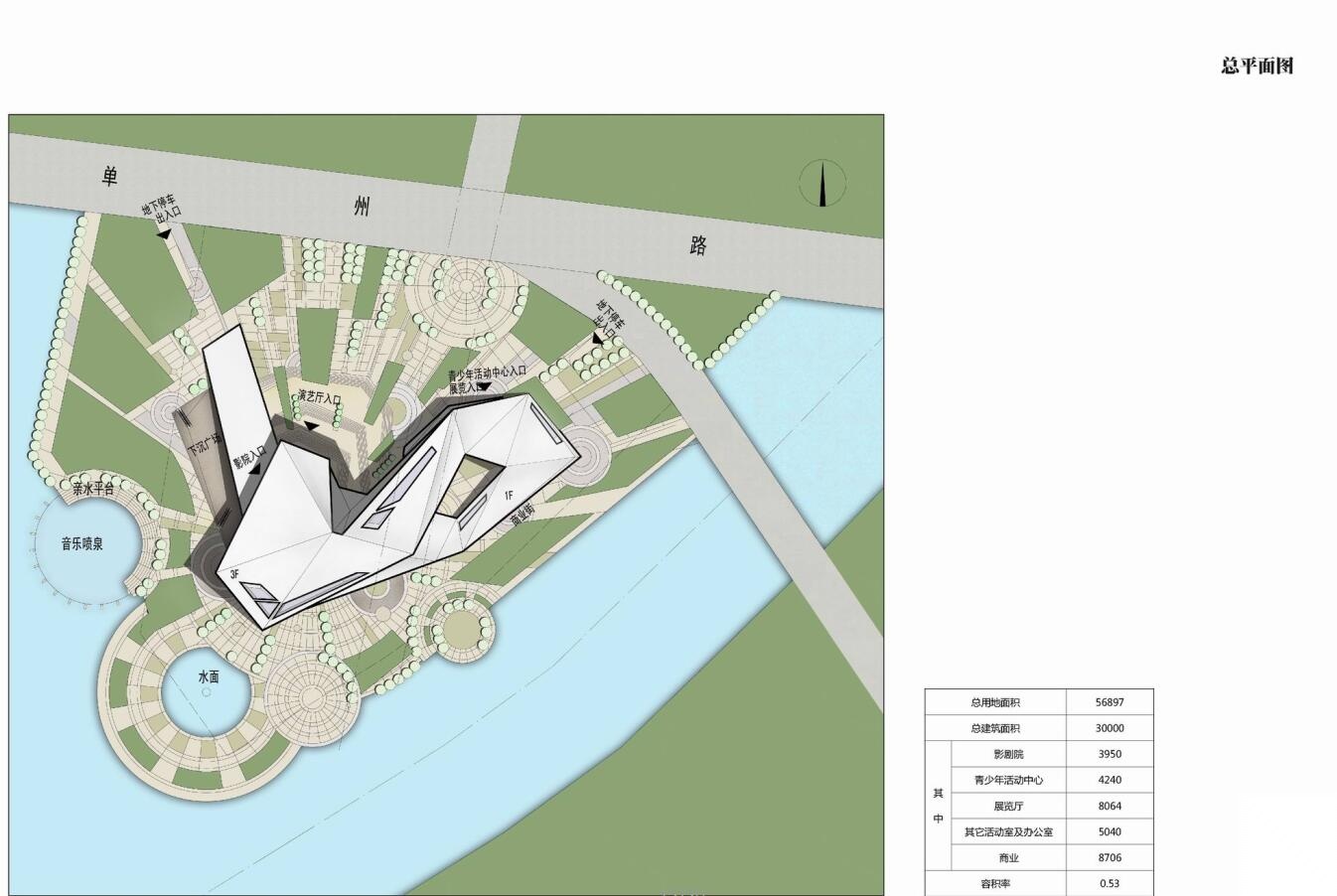The height and width of the screenshot is (896, 1337).
Task: Select the 青少年活动中心 table row label
Action: 1008,780
